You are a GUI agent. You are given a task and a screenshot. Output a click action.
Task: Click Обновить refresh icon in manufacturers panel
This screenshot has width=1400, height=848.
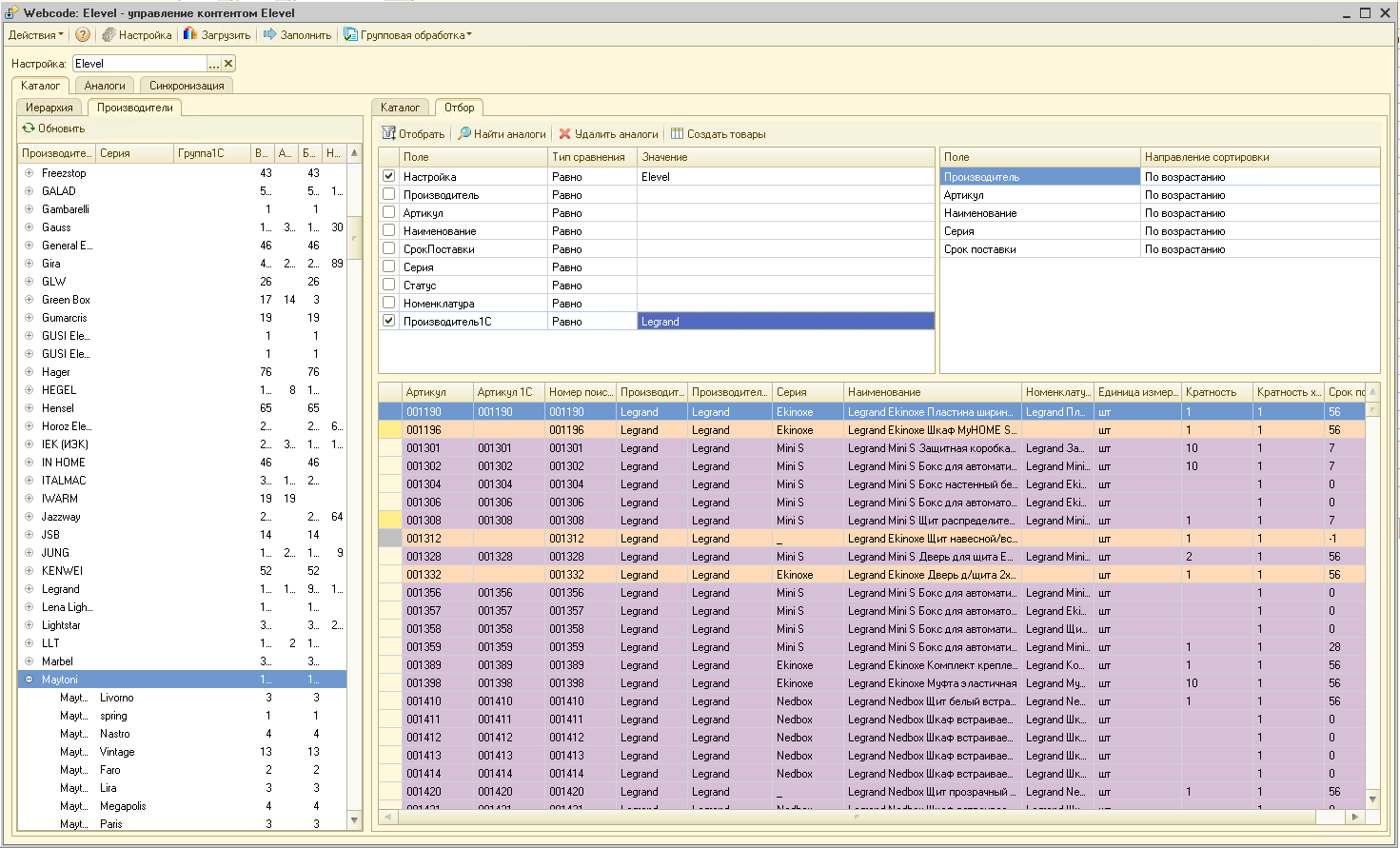(29, 128)
